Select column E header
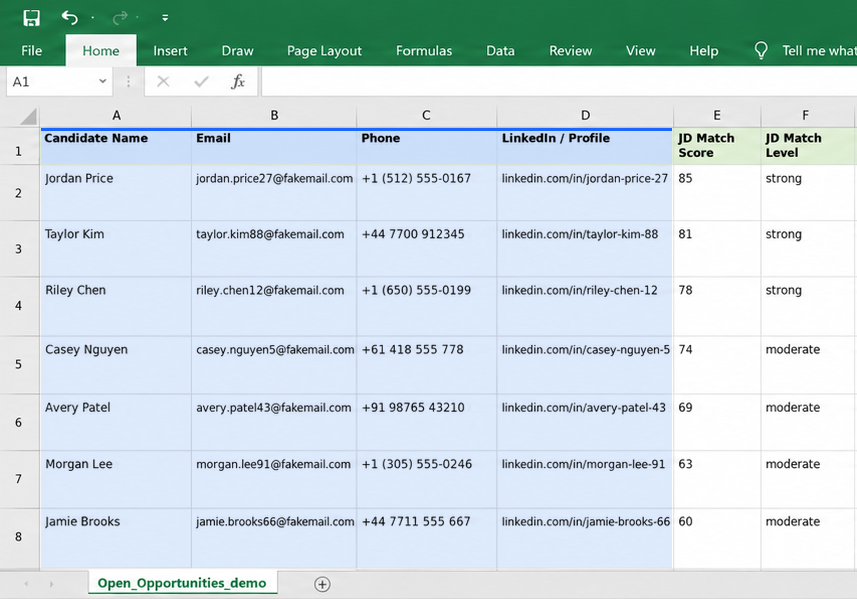 [717, 115]
